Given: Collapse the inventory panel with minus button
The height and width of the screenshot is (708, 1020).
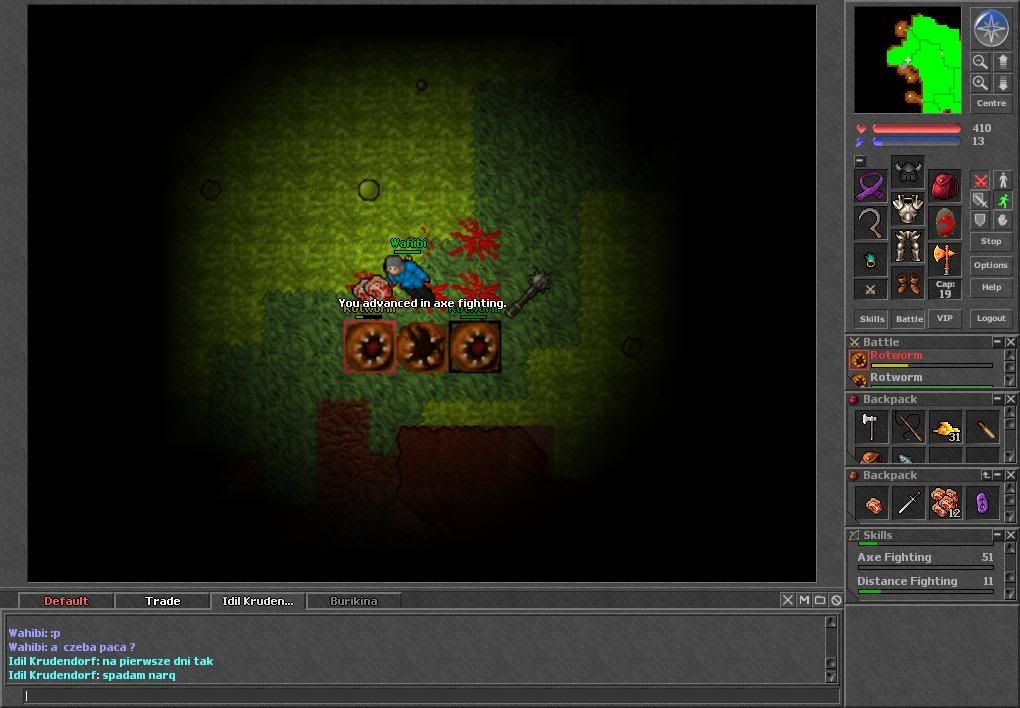Looking at the screenshot, I should 860,160.
